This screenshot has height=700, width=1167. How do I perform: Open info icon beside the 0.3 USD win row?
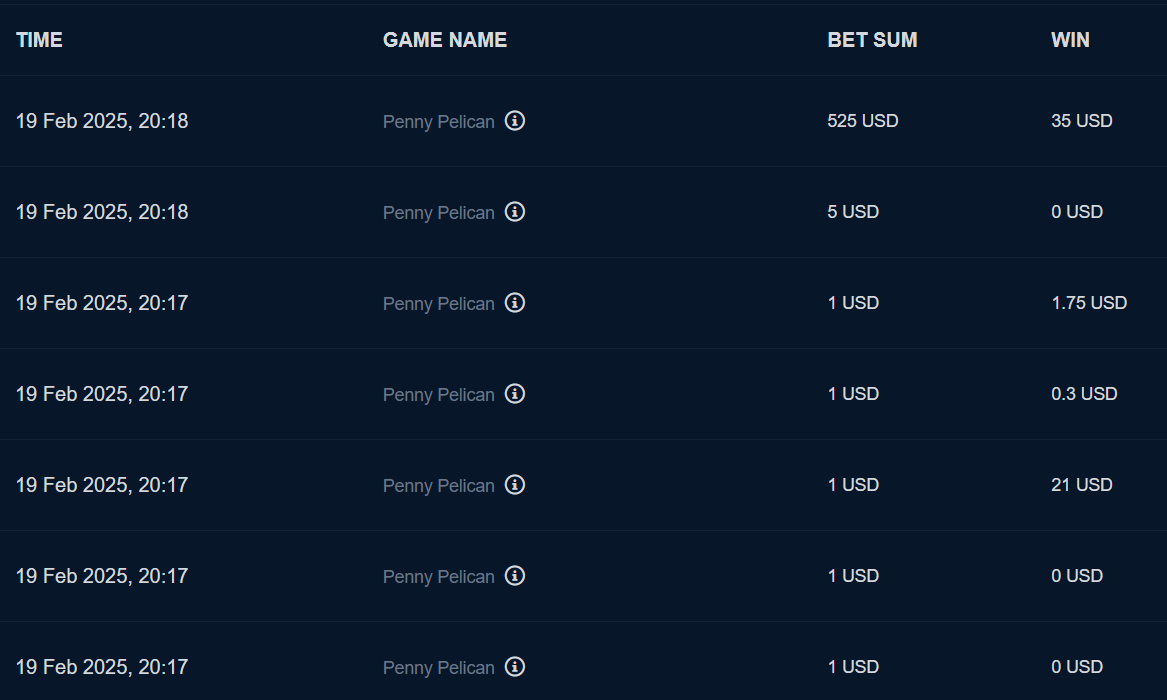click(x=515, y=394)
